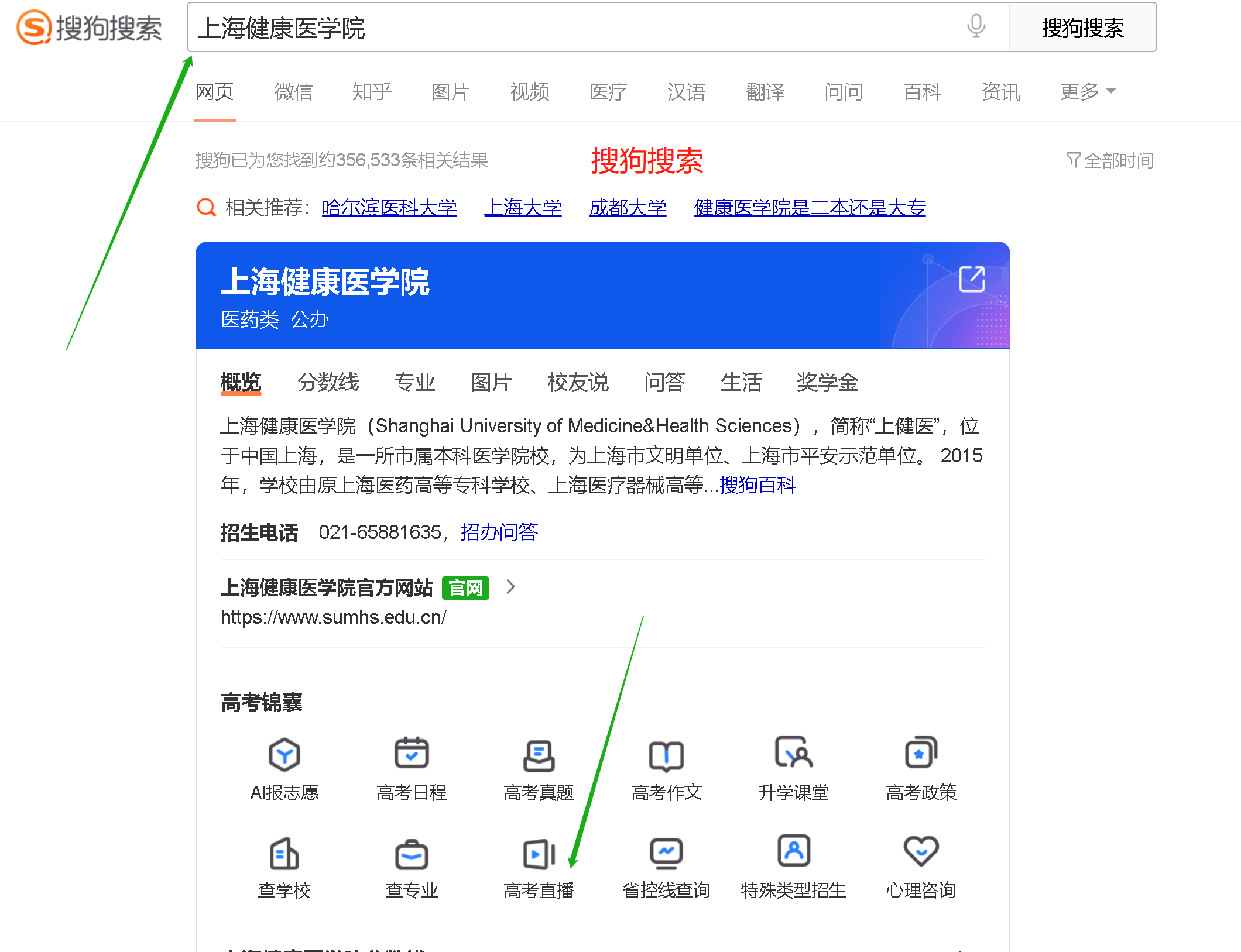Open the 心理咨询 heart icon
Screen dimensions: 1241x952
coord(921,851)
